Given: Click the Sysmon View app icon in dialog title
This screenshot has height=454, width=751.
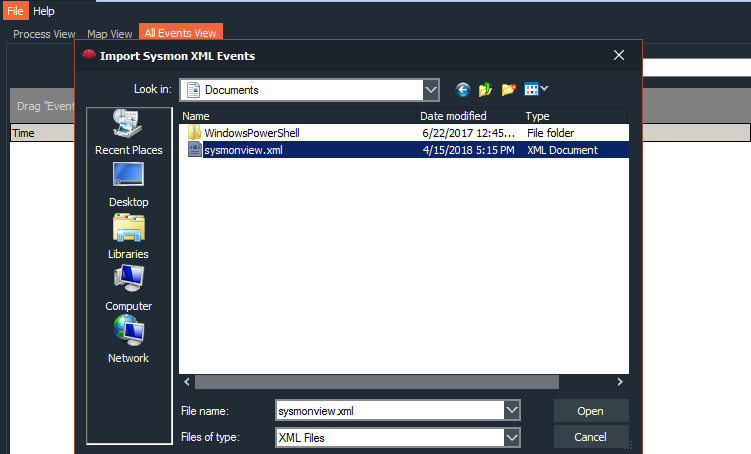Looking at the screenshot, I should 89,55.
